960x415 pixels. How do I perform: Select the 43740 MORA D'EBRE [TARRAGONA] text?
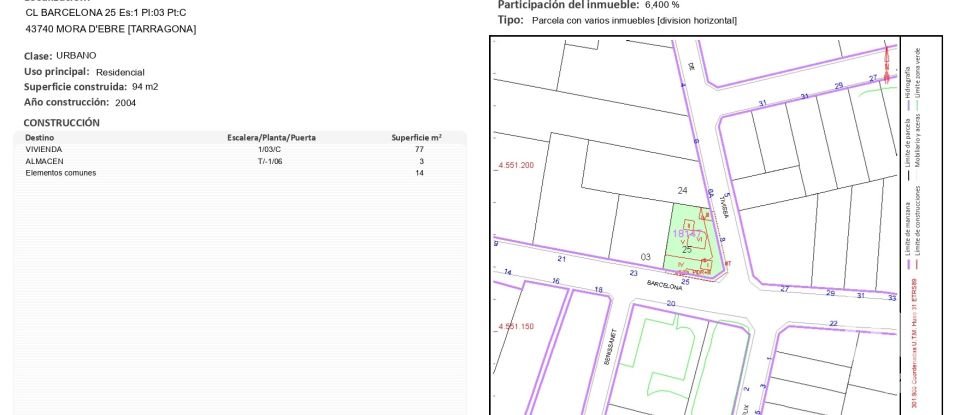click(110, 29)
